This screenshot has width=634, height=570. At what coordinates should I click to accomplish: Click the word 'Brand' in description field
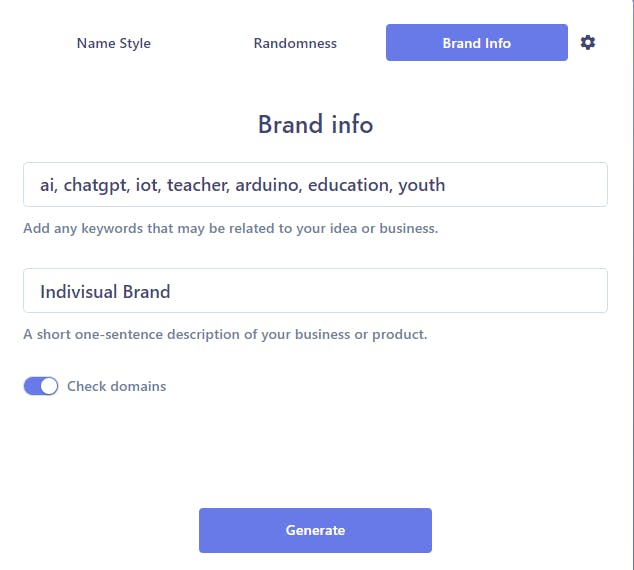(145, 292)
